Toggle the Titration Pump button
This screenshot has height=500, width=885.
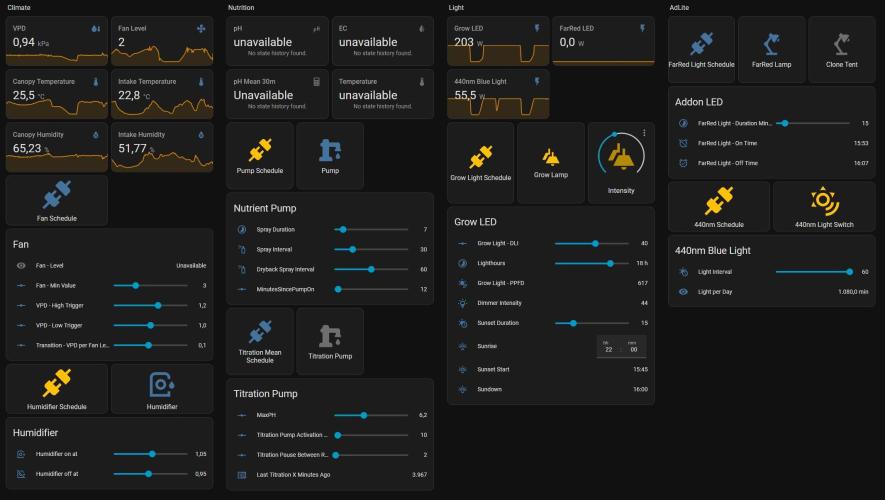coord(330,341)
